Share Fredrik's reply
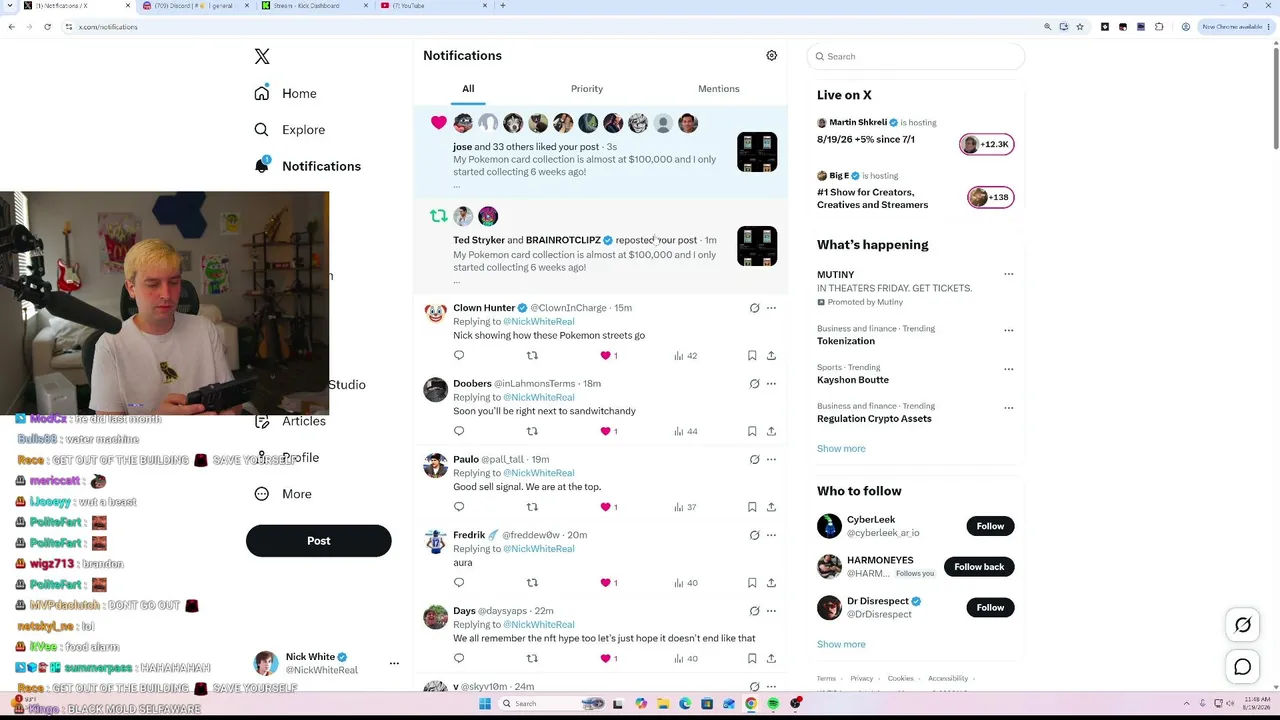Screen dimensions: 1280x720 point(771,583)
